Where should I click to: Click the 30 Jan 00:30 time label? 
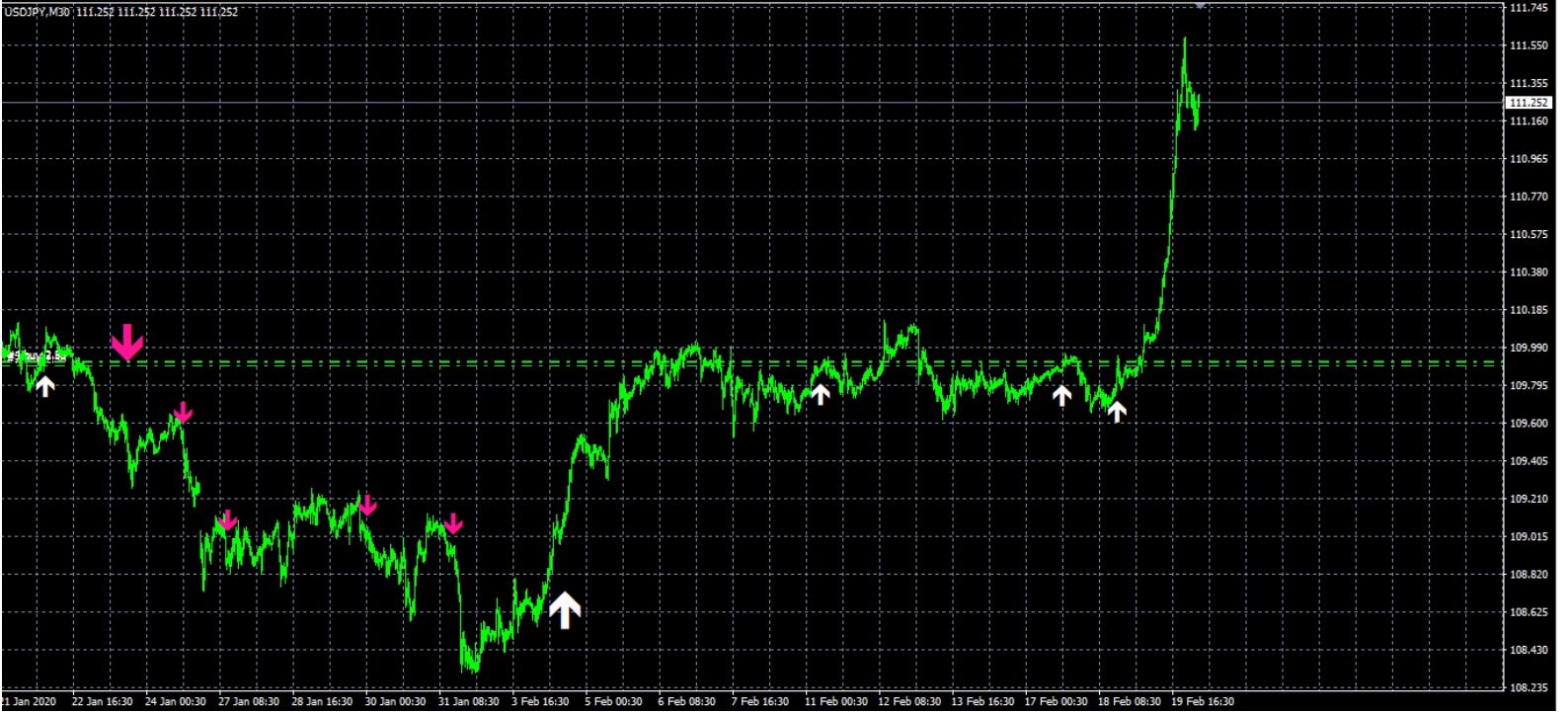(395, 702)
